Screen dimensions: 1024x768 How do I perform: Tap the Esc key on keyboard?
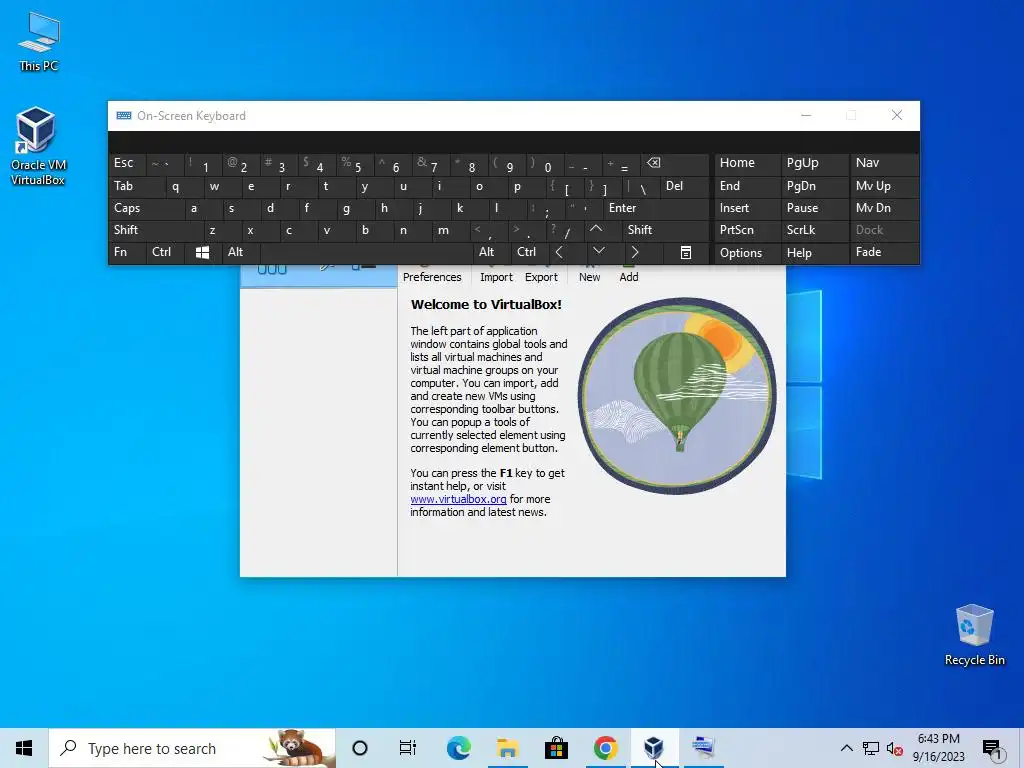point(127,163)
